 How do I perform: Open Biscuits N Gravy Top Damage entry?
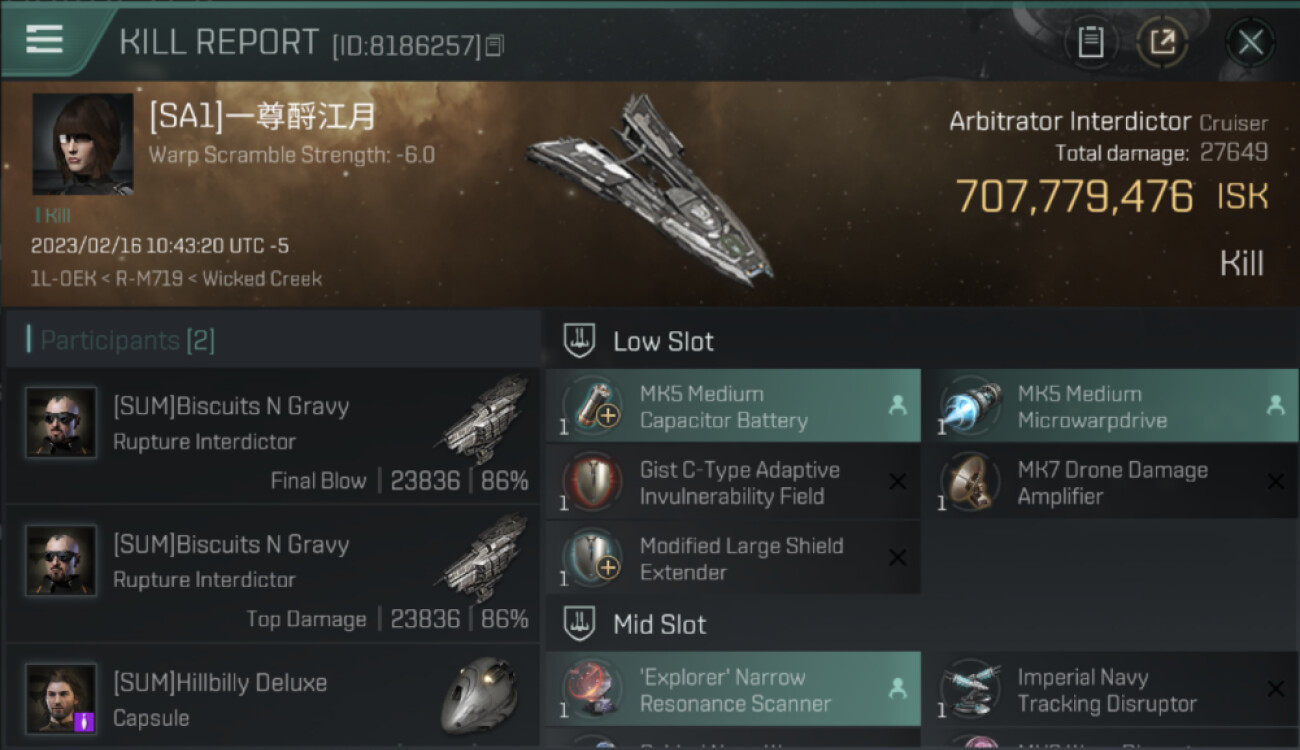[272, 574]
